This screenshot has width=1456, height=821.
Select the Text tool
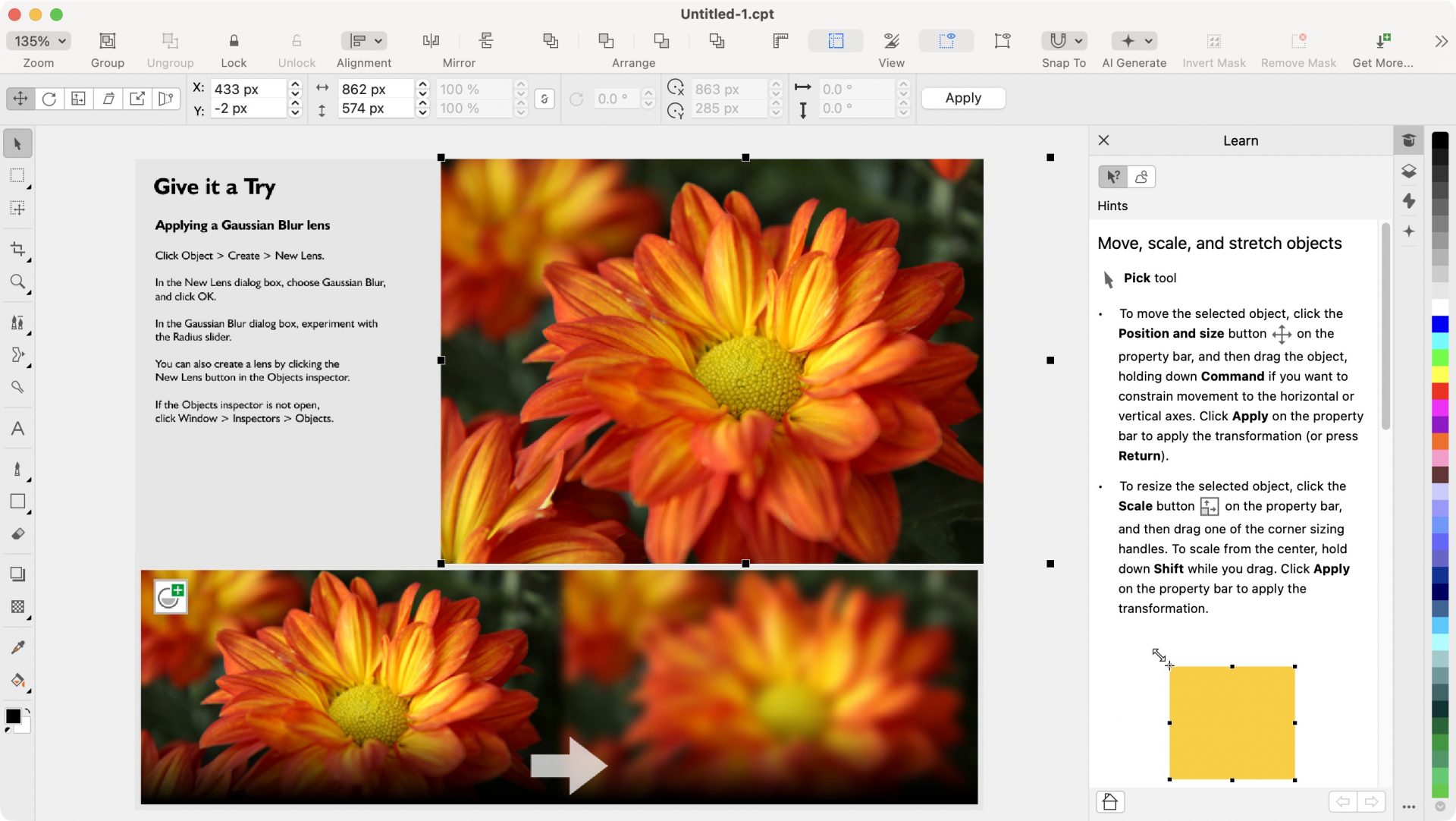pyautogui.click(x=17, y=429)
